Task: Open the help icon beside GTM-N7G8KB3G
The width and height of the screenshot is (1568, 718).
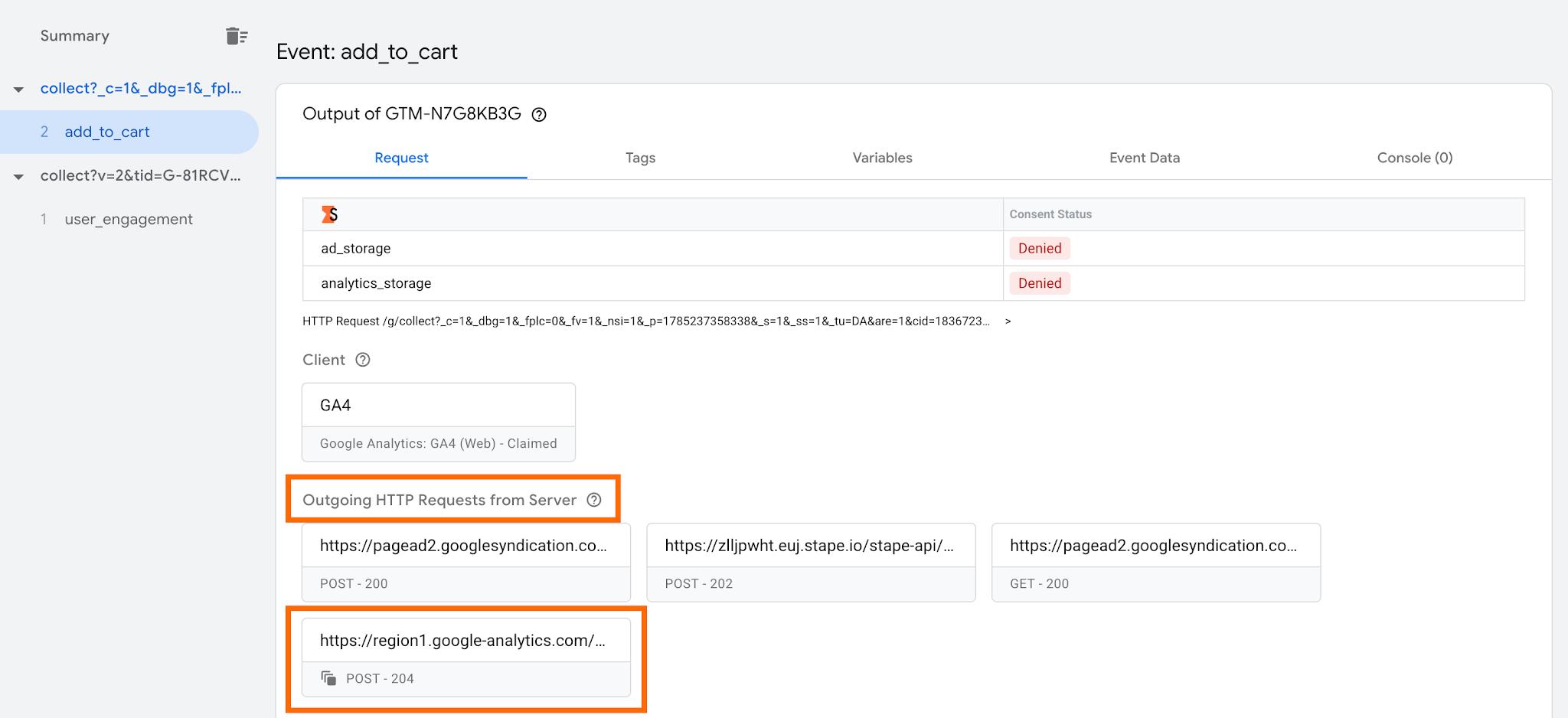Action: [x=539, y=115]
